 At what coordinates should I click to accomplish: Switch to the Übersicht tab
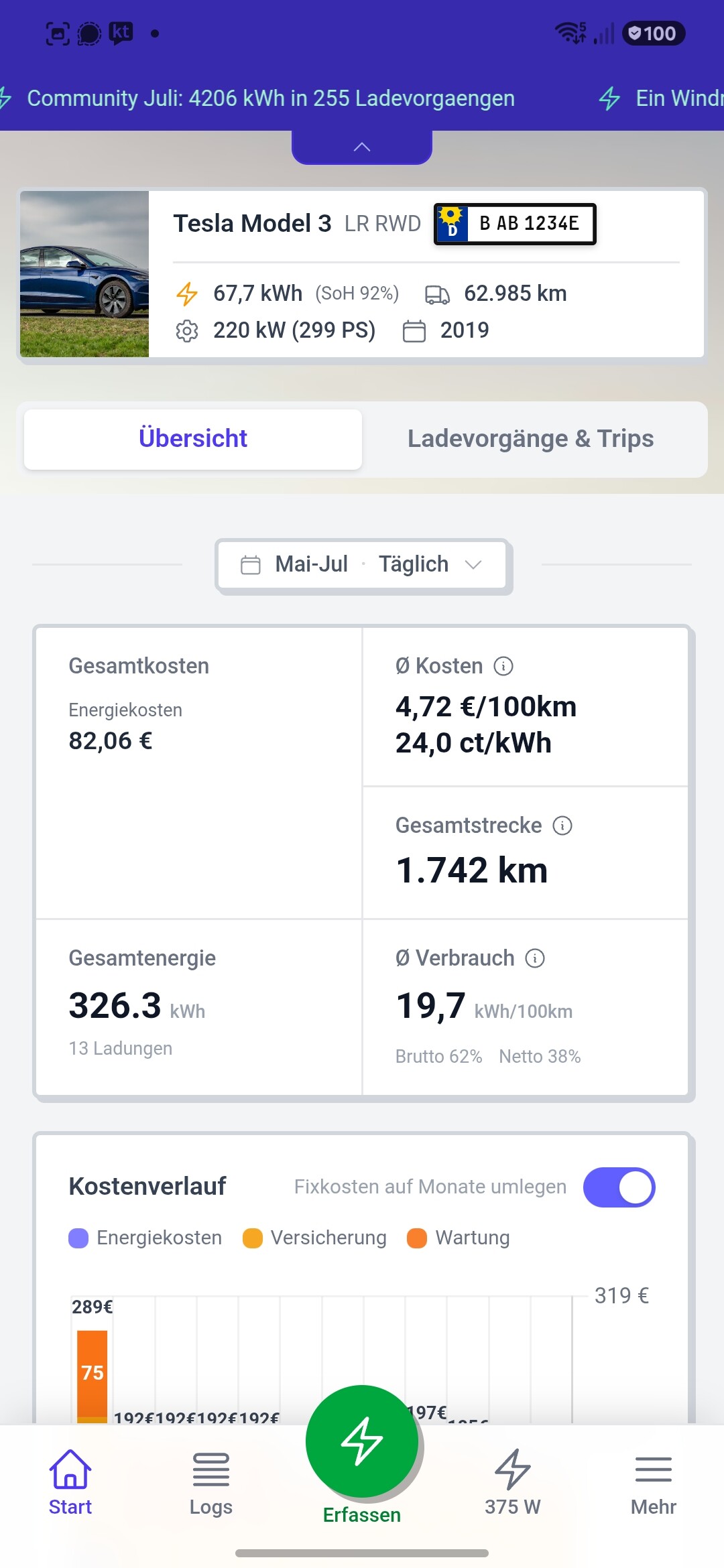click(x=193, y=439)
